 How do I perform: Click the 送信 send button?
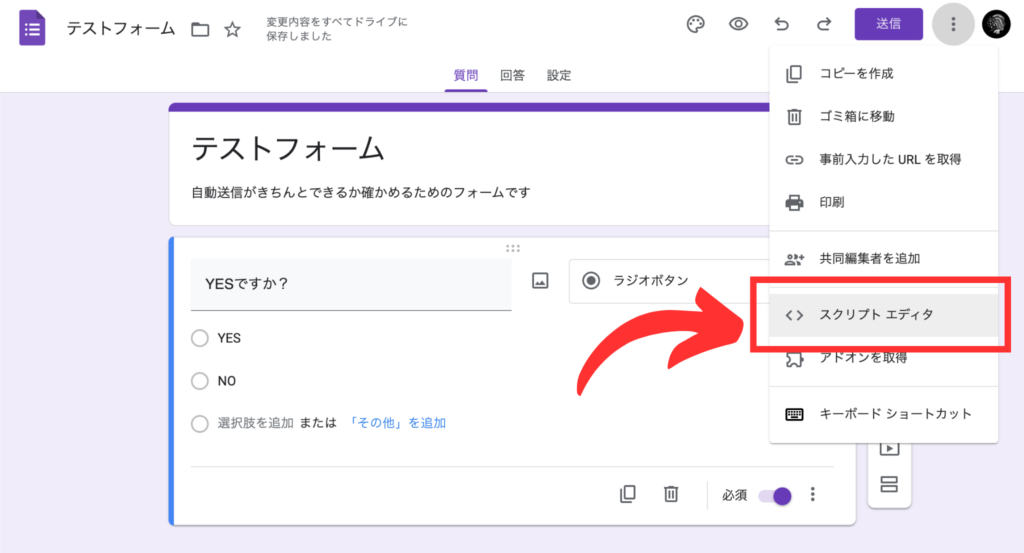click(x=888, y=25)
